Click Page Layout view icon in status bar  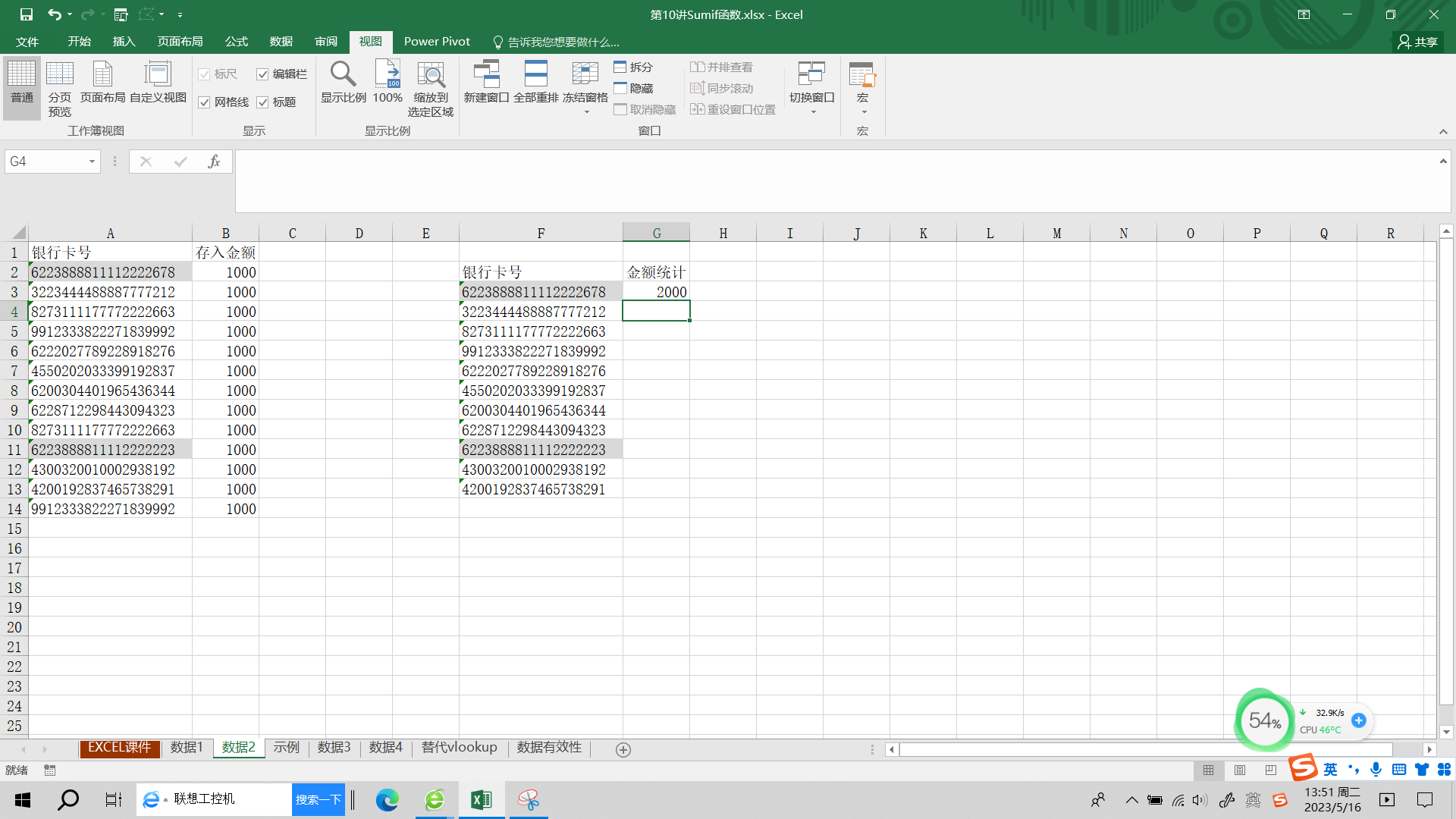coord(1240,770)
